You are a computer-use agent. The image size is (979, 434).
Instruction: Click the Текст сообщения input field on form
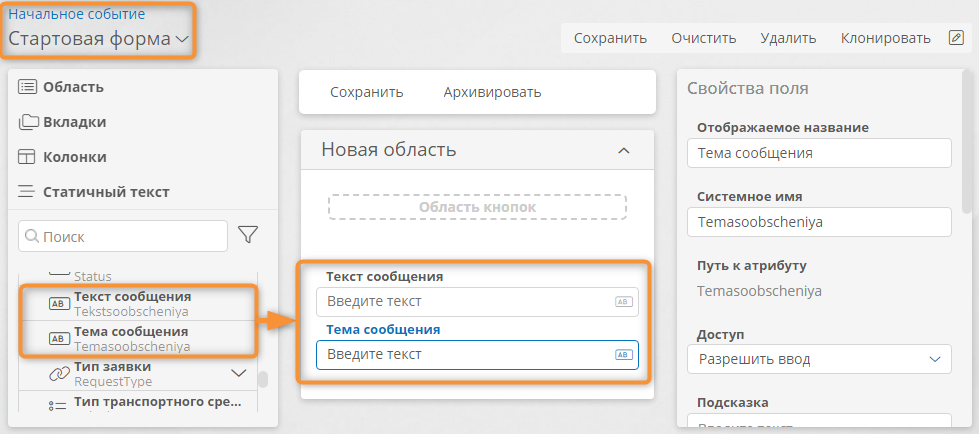point(477,302)
